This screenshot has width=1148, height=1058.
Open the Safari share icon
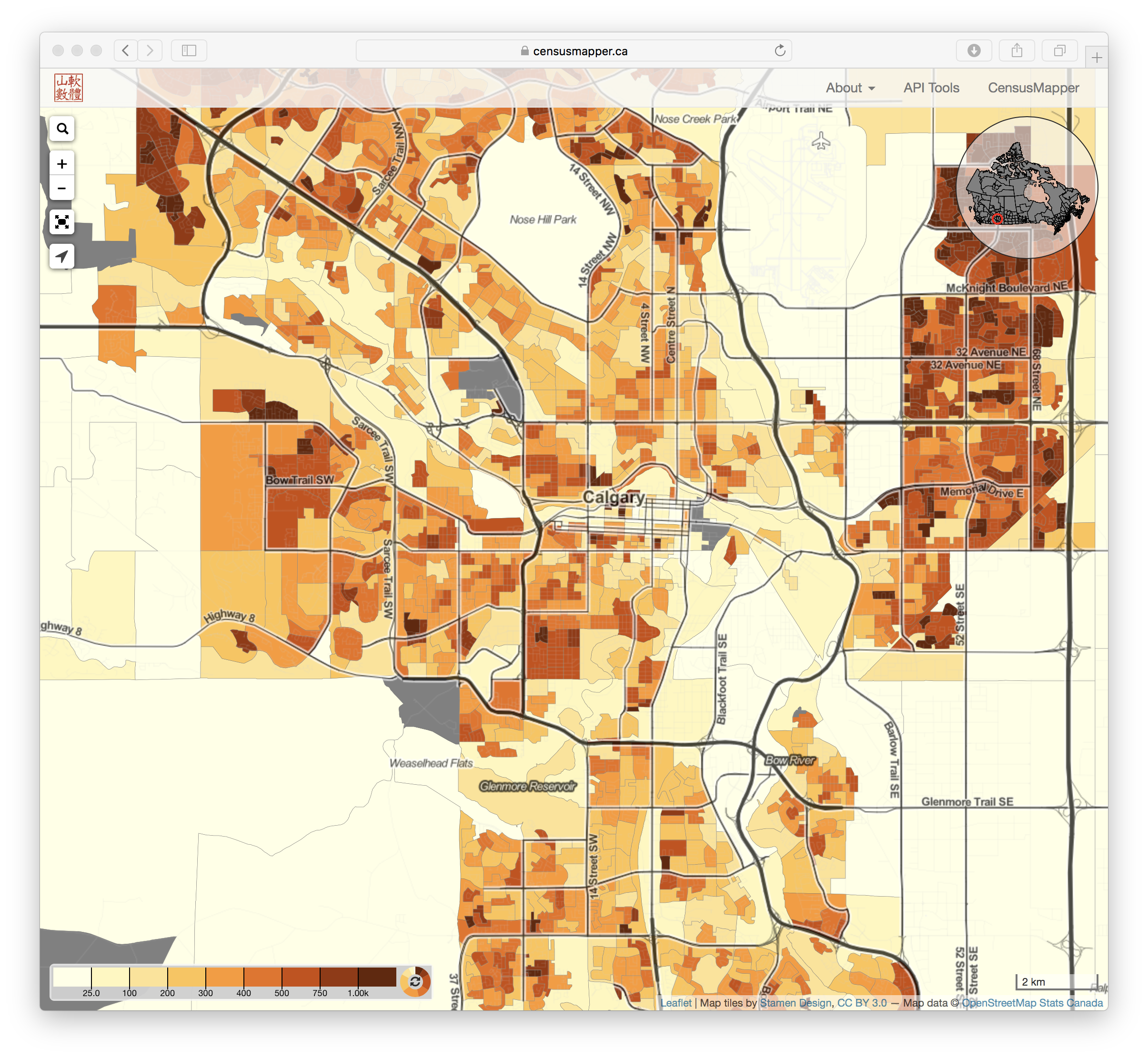[1017, 51]
